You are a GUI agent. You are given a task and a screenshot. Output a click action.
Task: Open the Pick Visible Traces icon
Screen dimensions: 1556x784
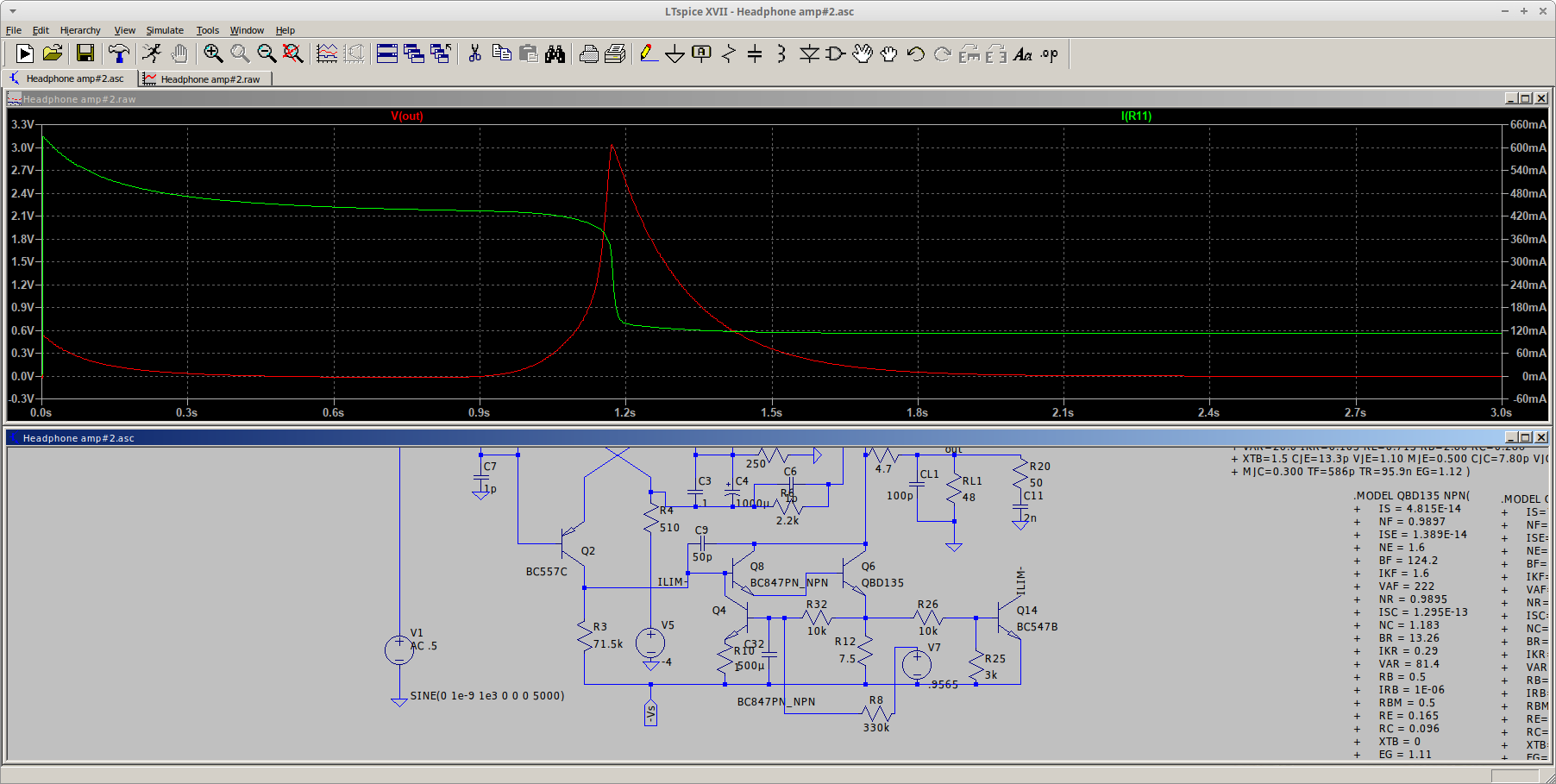327,53
